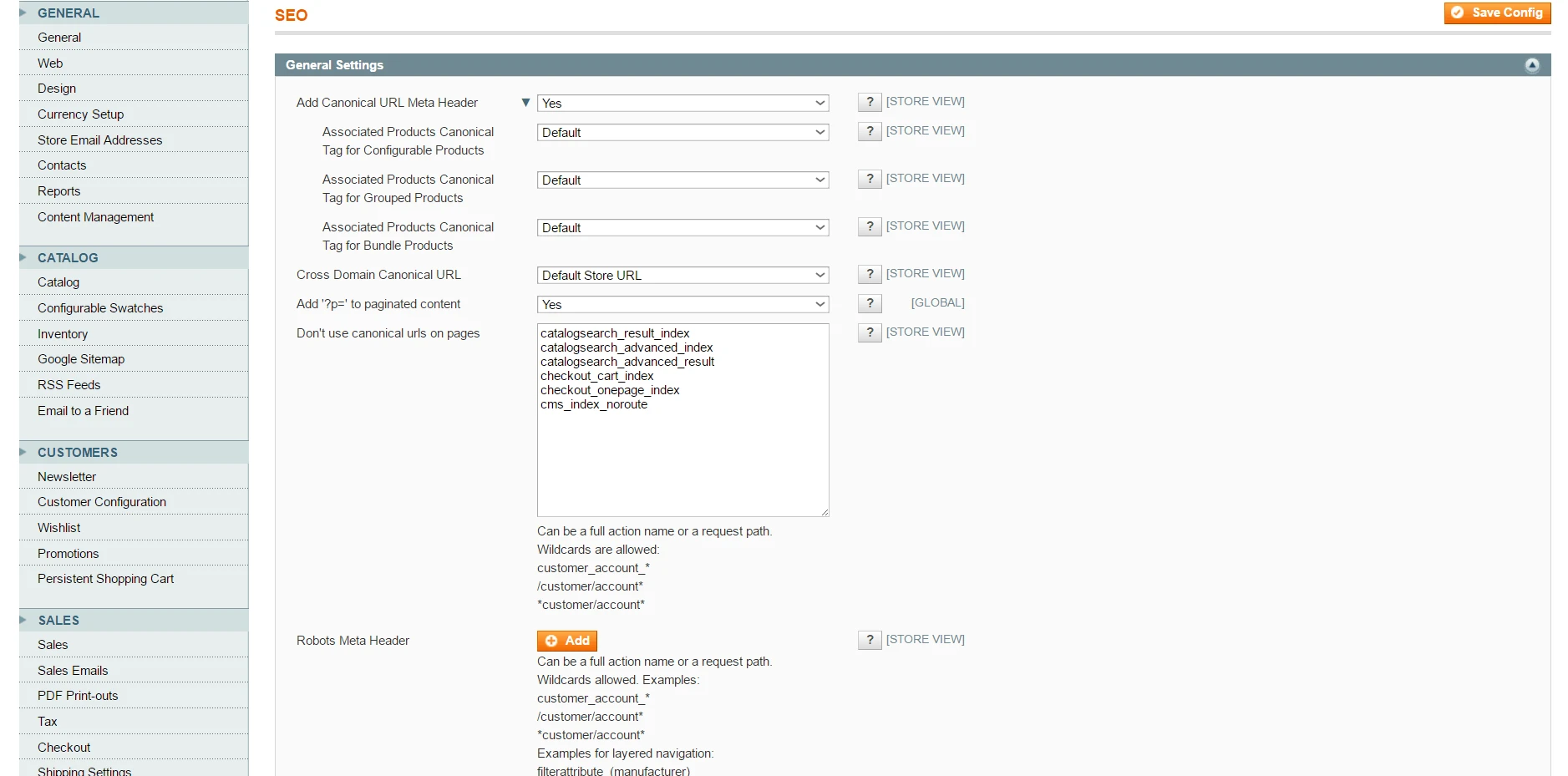Viewport: 1568px width, 776px height.
Task: Click the Save Config button
Action: click(x=1496, y=13)
